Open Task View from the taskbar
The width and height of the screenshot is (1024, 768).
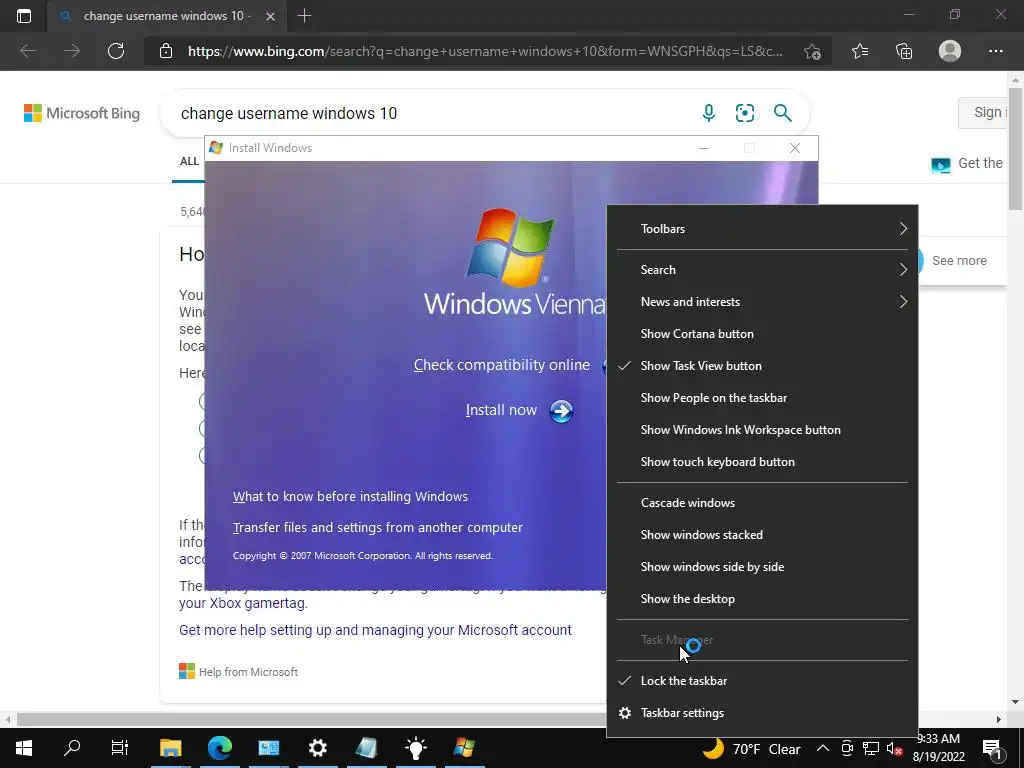pyautogui.click(x=120, y=748)
